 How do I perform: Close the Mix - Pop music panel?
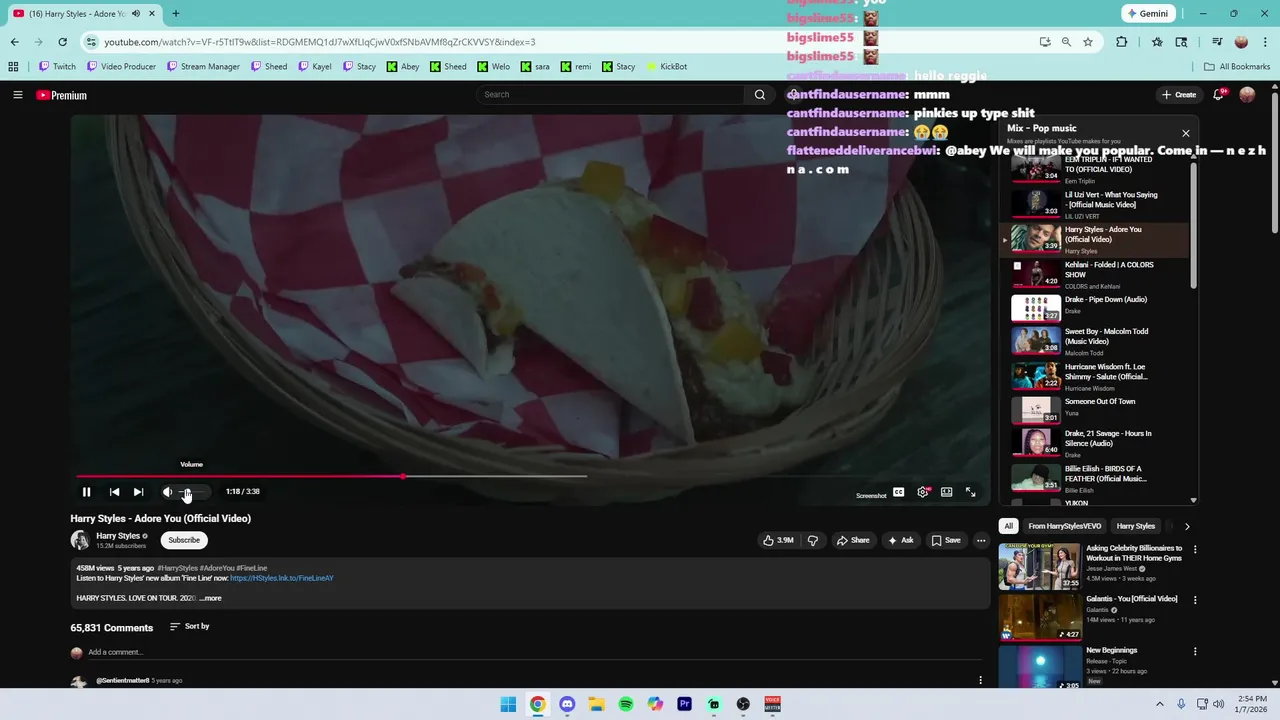click(x=1186, y=133)
